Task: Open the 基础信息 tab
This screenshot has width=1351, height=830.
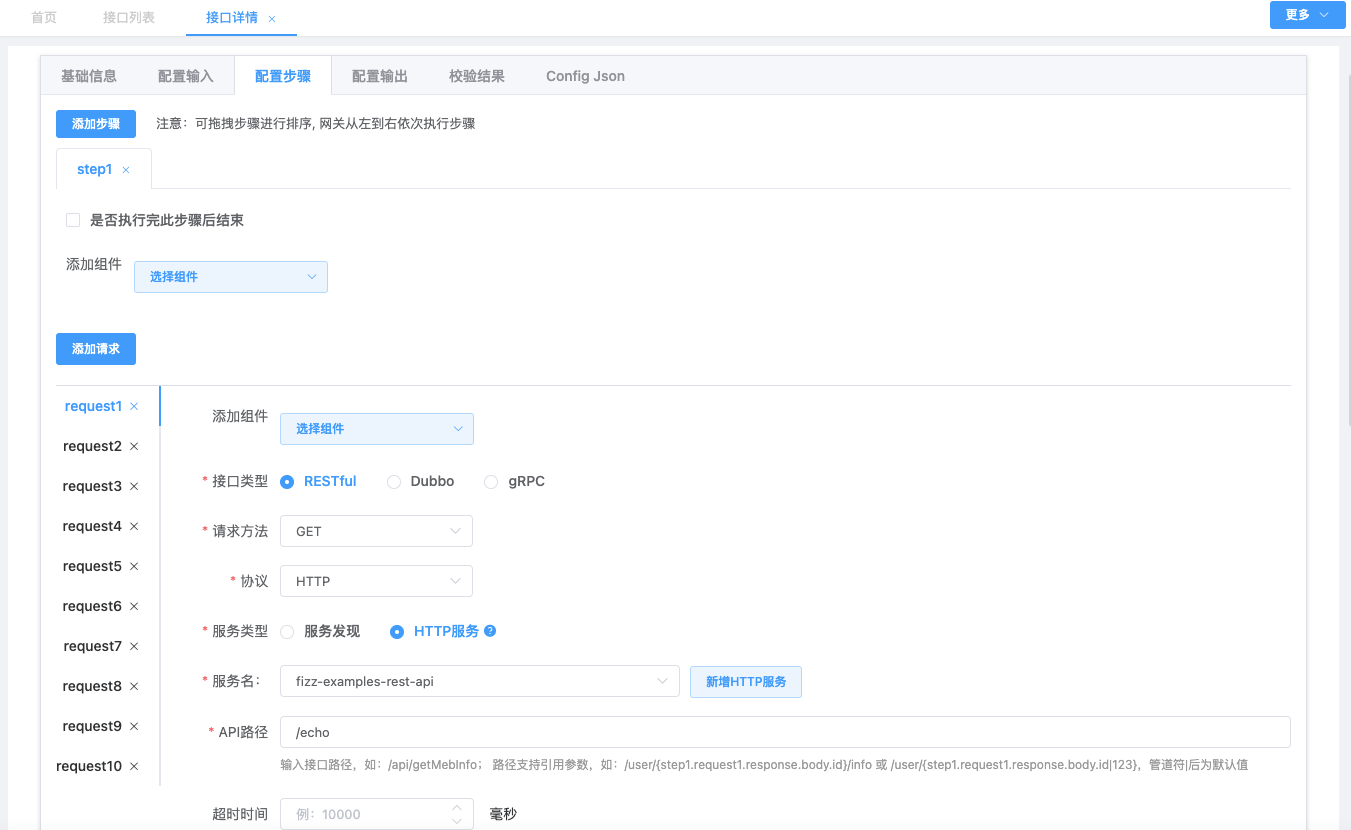Action: tap(89, 76)
